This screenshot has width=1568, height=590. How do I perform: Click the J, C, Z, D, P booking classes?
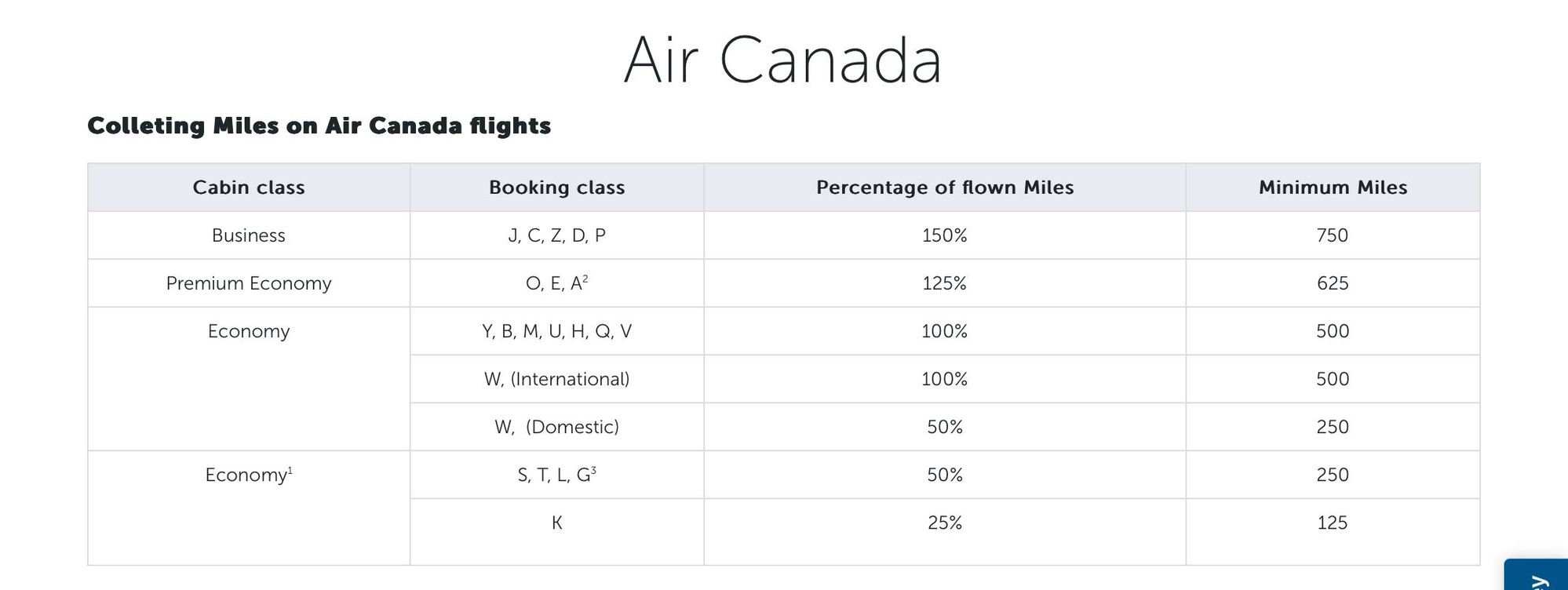[x=556, y=235]
